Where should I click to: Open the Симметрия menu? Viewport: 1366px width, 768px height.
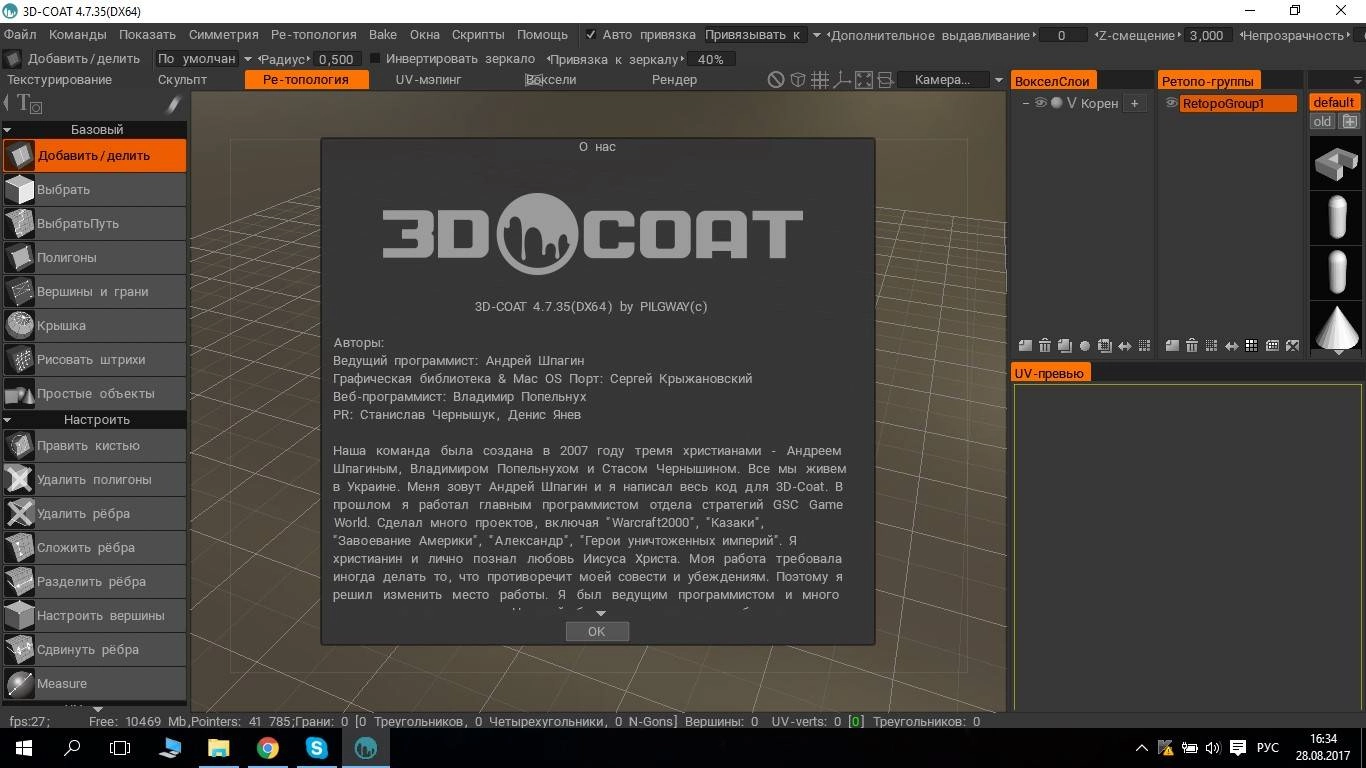223,35
